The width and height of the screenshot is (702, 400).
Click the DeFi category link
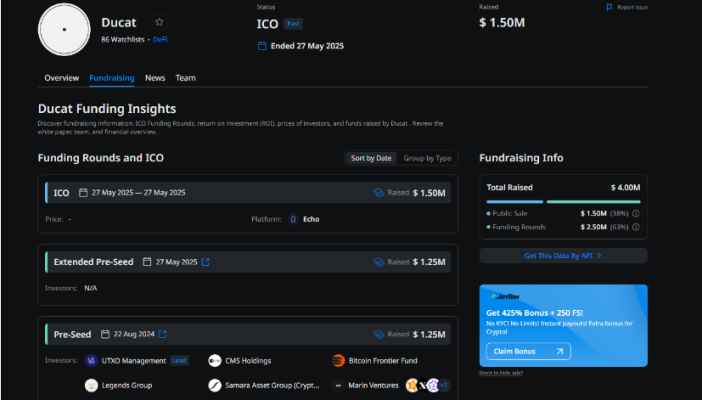[160, 39]
